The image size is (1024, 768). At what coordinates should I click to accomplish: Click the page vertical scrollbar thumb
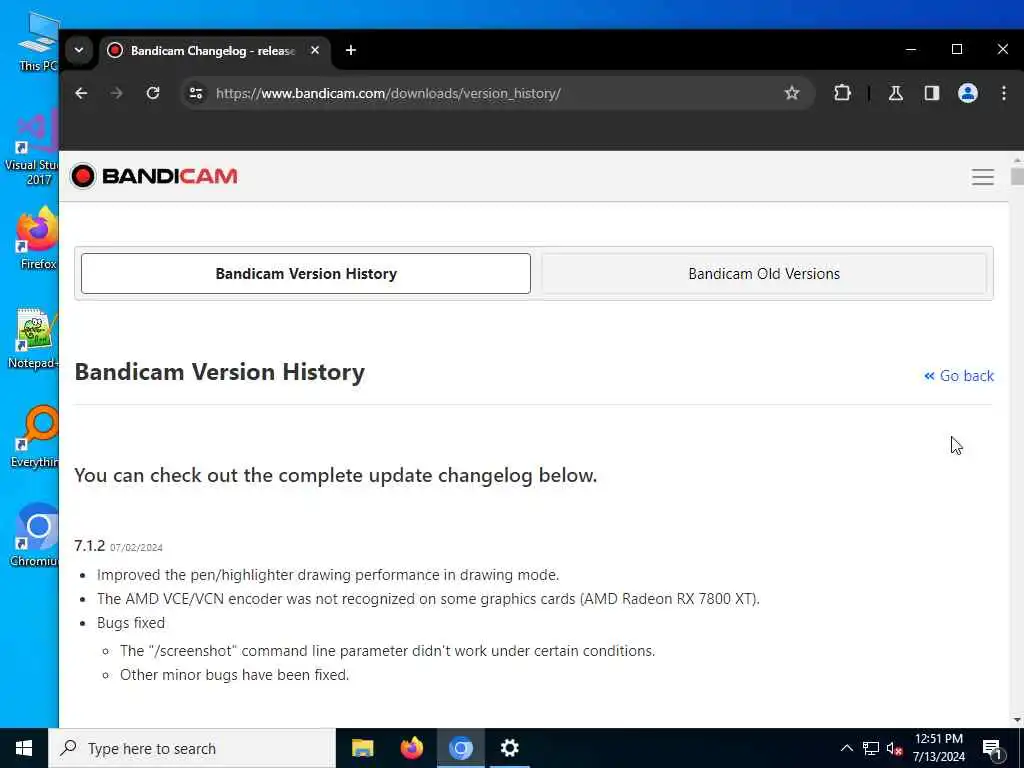click(1017, 176)
